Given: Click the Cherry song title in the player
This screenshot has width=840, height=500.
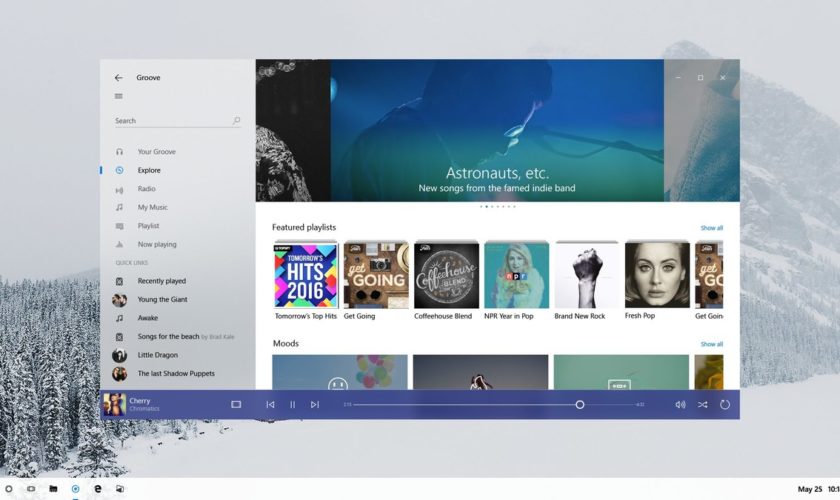Looking at the screenshot, I should [x=140, y=401].
